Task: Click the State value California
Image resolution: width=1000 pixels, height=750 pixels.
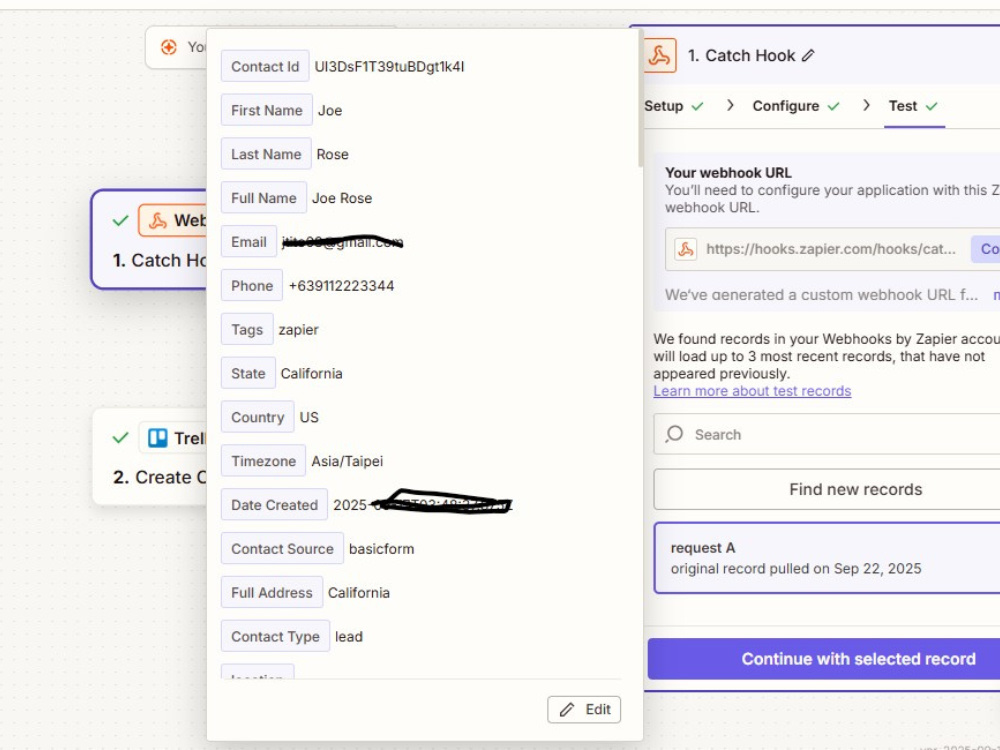Action: (x=311, y=374)
